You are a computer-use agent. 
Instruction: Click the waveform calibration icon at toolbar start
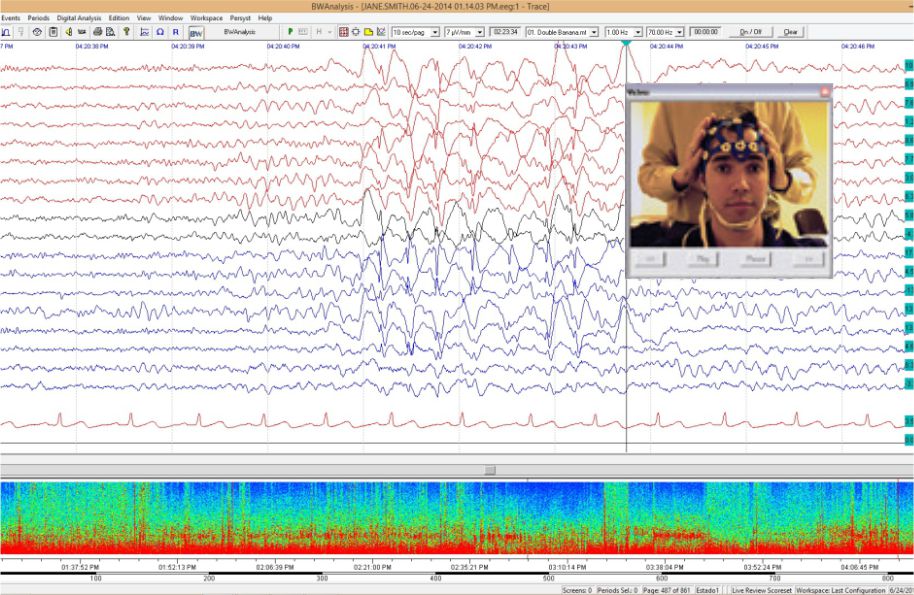pos(6,32)
